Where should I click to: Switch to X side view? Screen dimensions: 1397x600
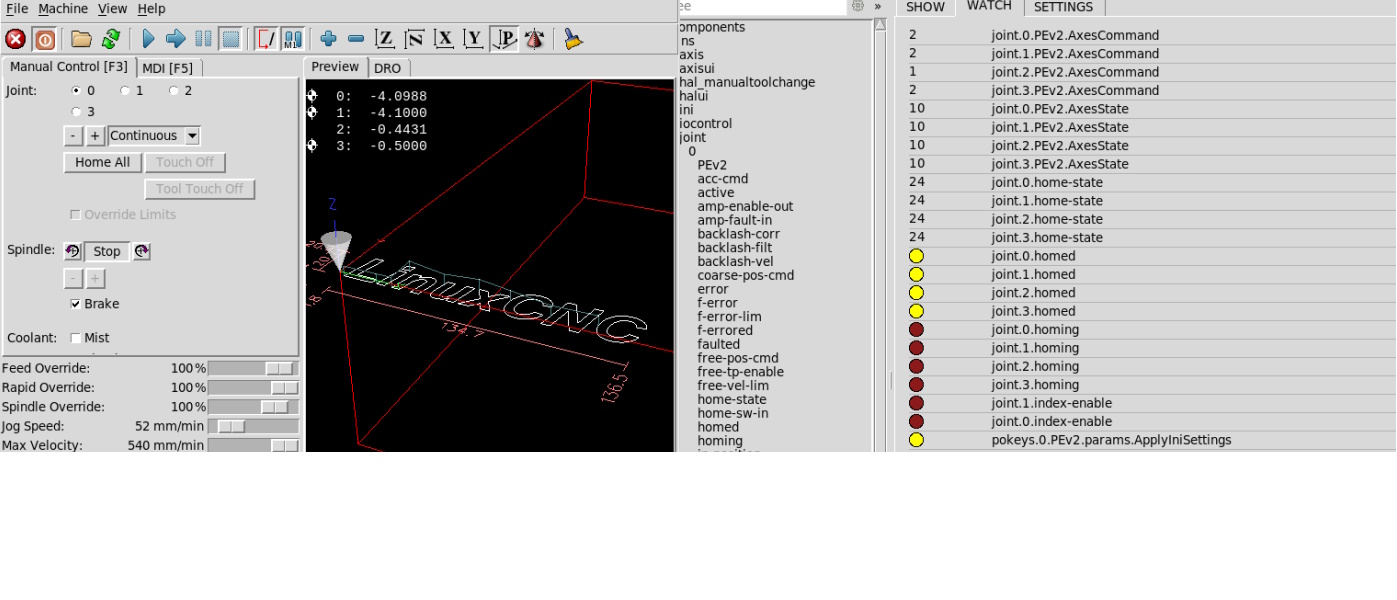tap(444, 39)
